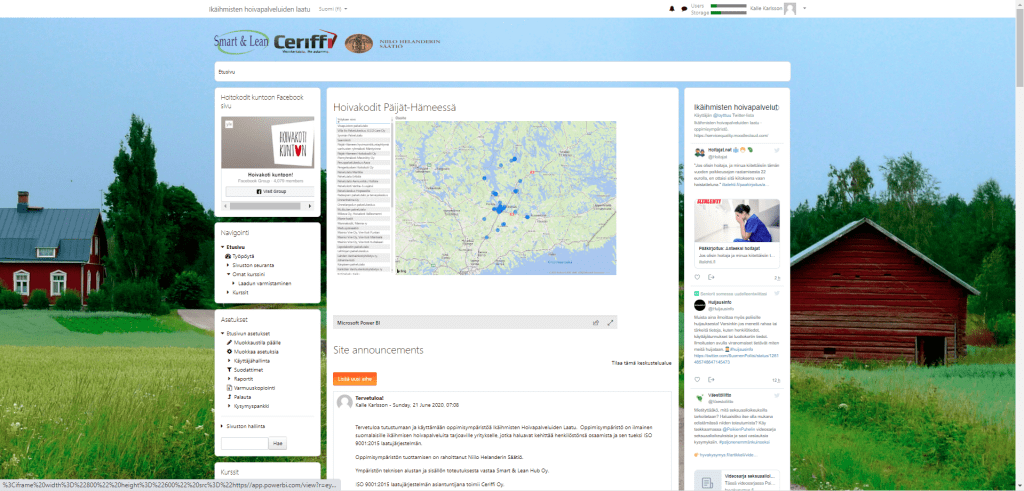Open user menu dropdown arrow

click(x=804, y=8)
